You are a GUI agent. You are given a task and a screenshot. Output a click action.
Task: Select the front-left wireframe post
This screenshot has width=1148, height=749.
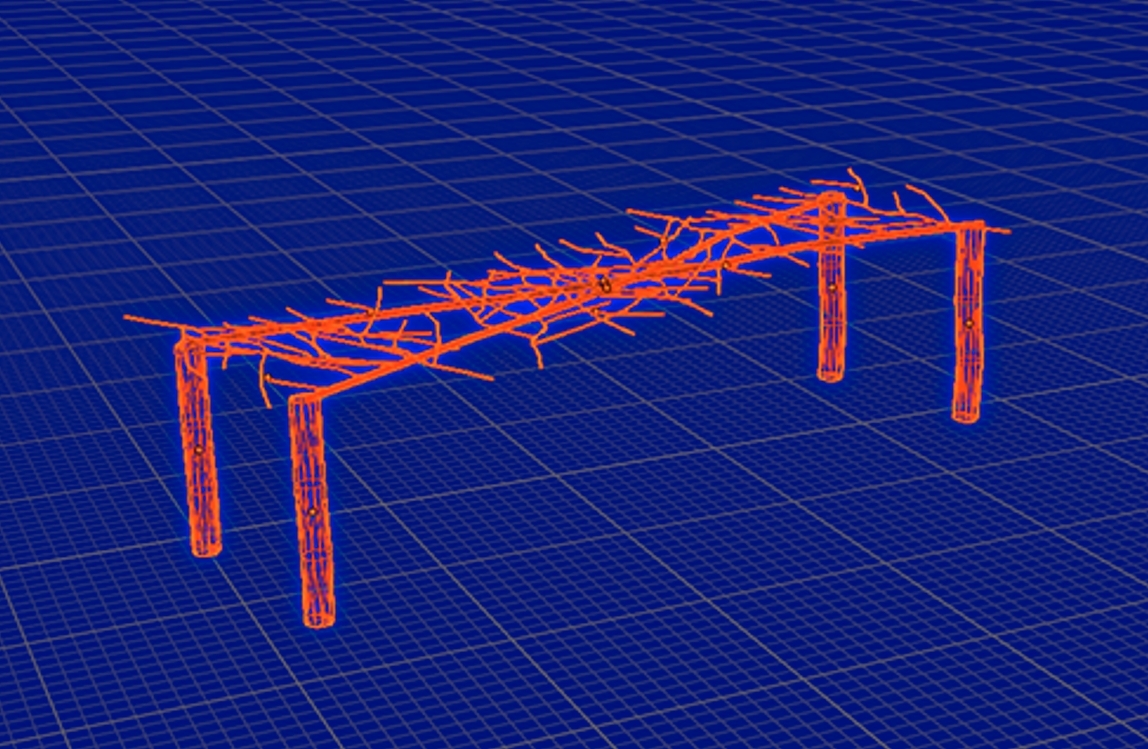(311, 511)
